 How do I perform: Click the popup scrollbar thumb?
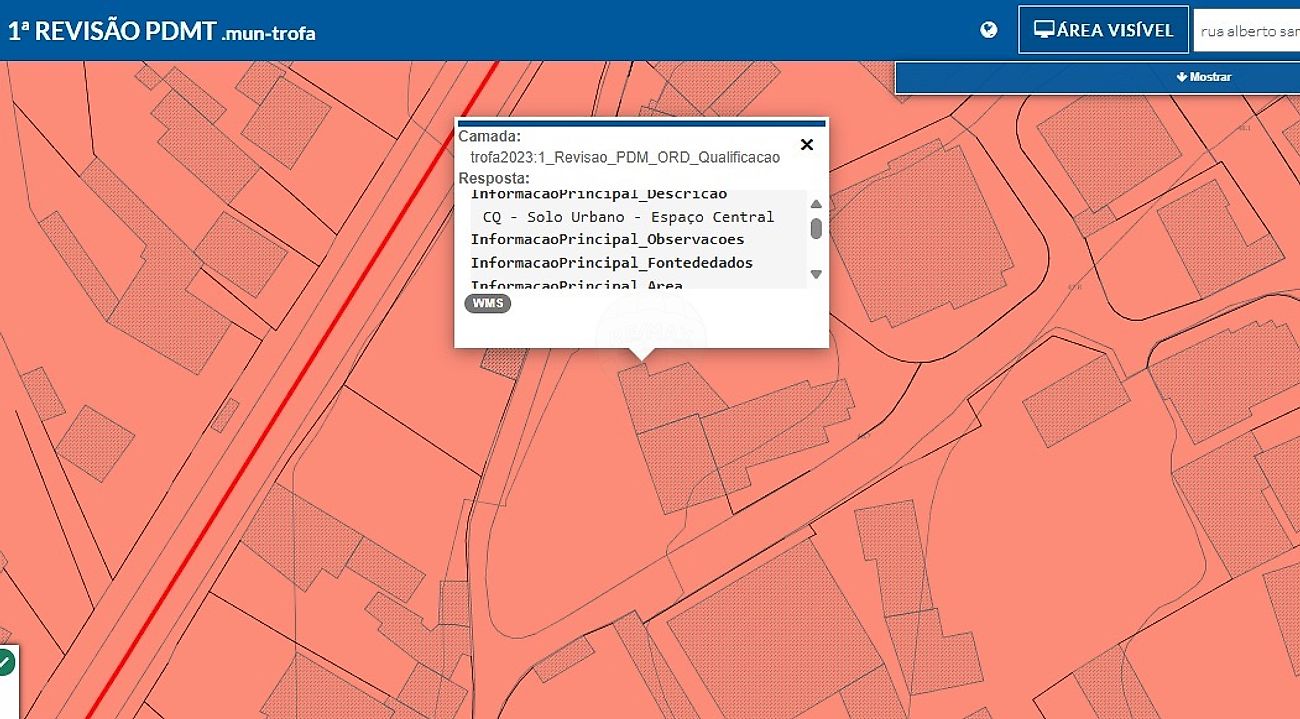(816, 229)
